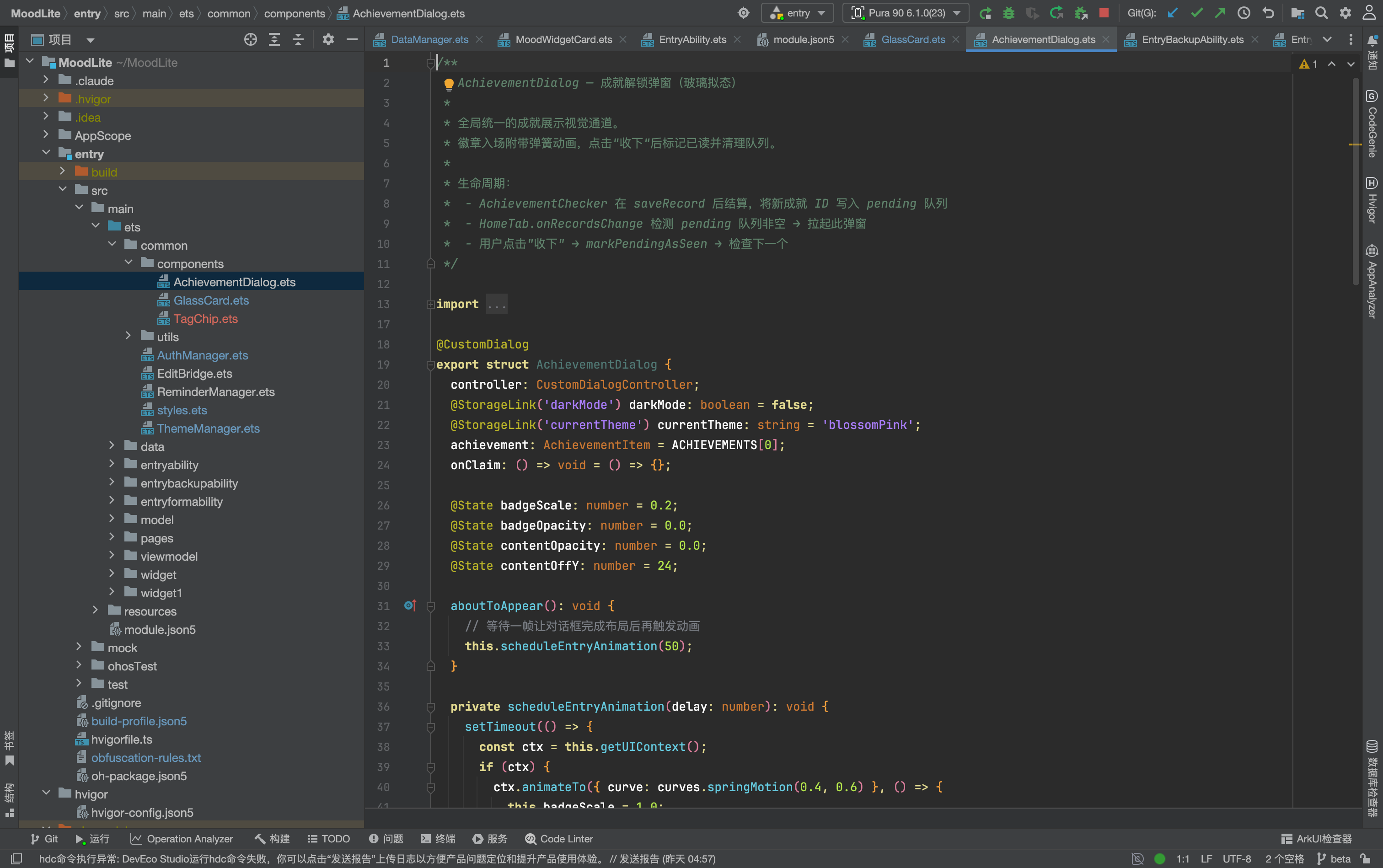Select opened file locate target icon
This screenshot has width=1383, height=868.
tap(250, 39)
